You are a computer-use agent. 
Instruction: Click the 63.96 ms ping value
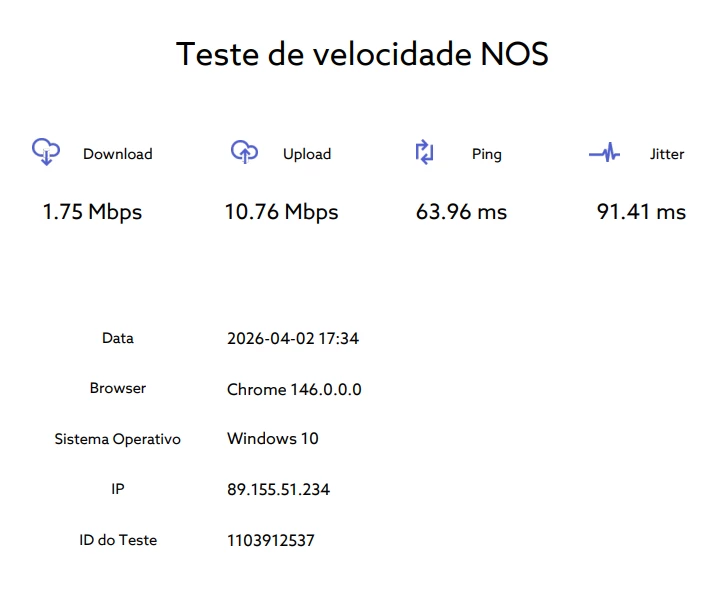(461, 212)
